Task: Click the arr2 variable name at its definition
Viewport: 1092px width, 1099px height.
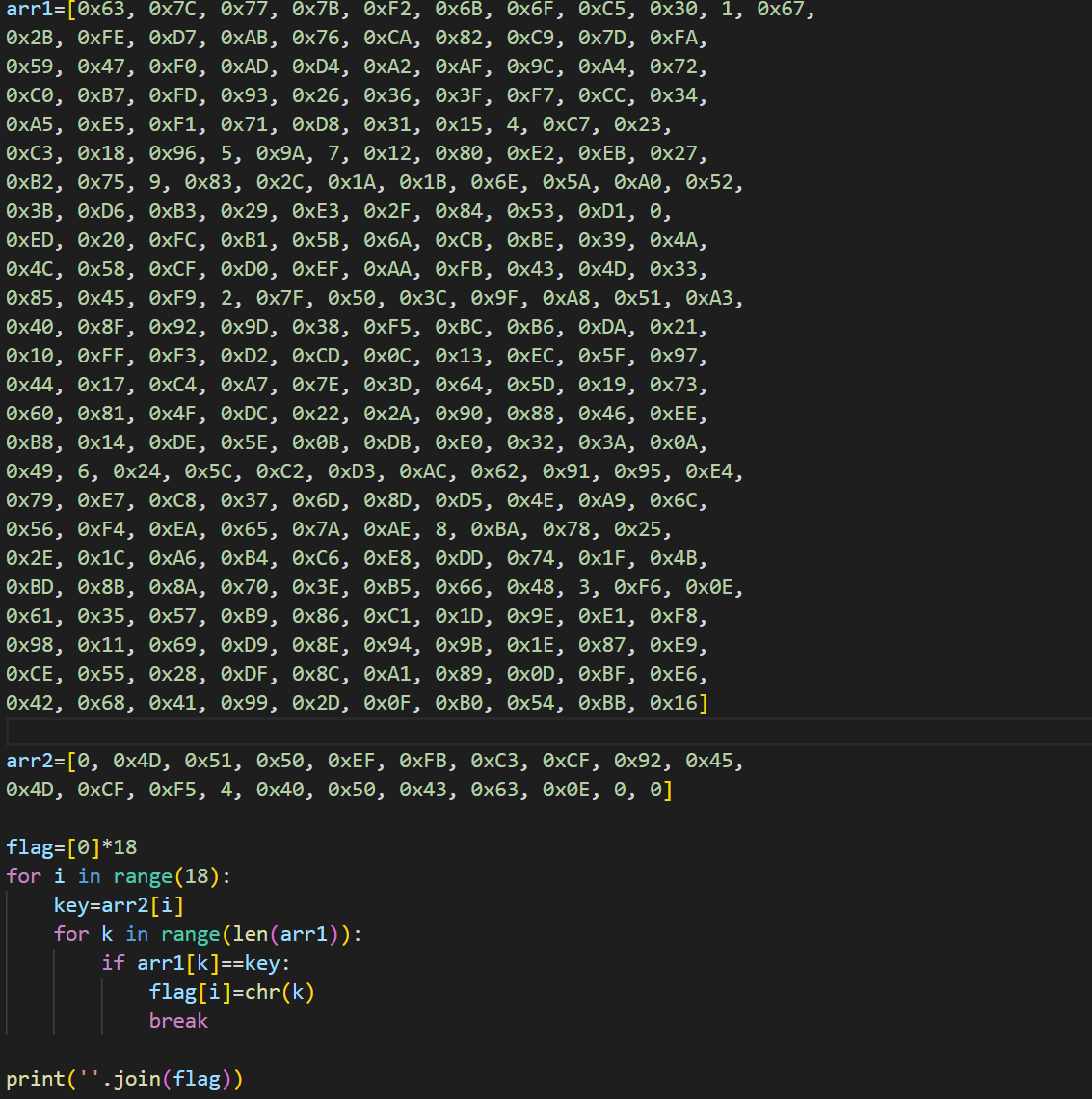Action: pyautogui.click(x=30, y=761)
